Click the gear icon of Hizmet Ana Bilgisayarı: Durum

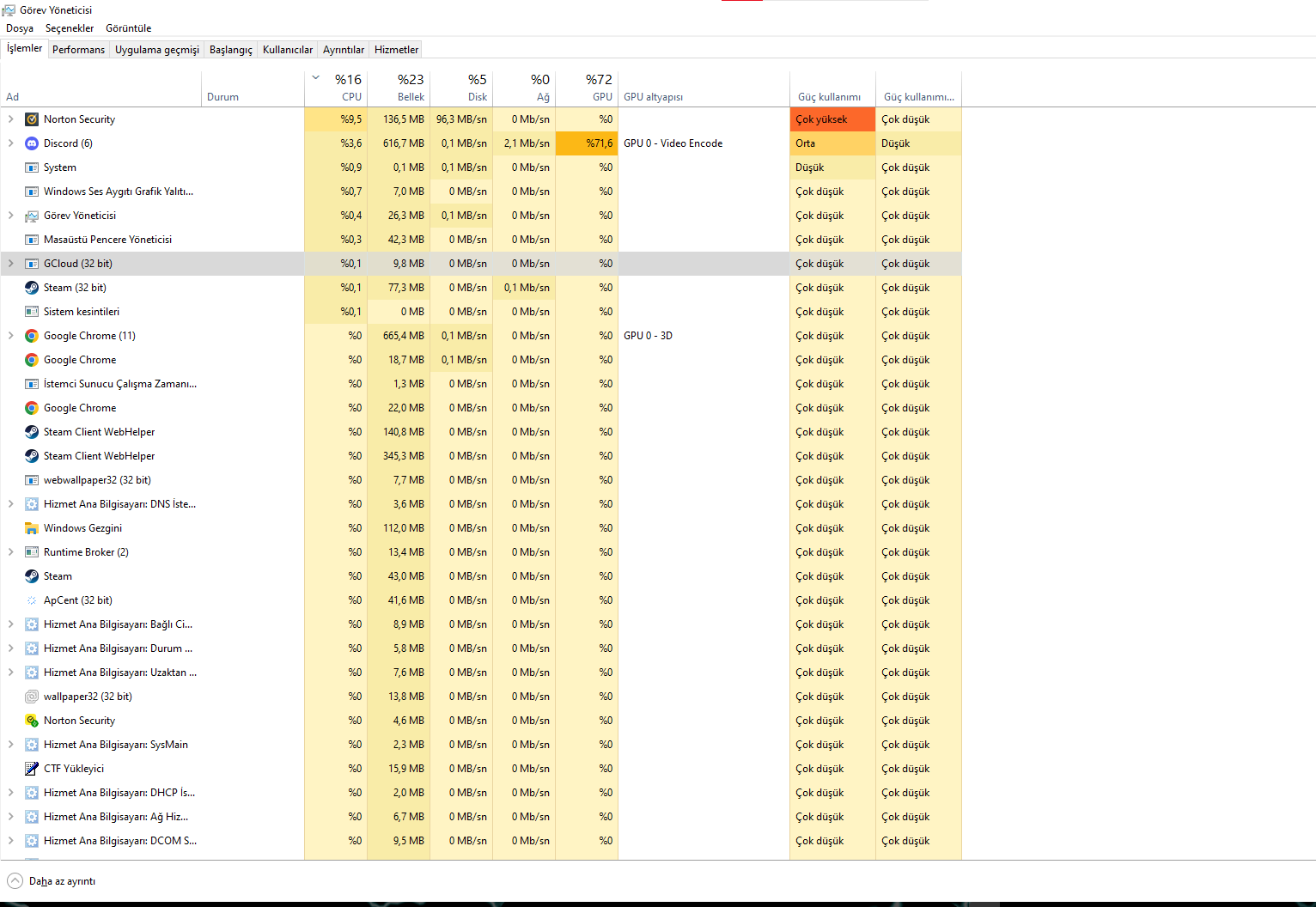pos(32,648)
